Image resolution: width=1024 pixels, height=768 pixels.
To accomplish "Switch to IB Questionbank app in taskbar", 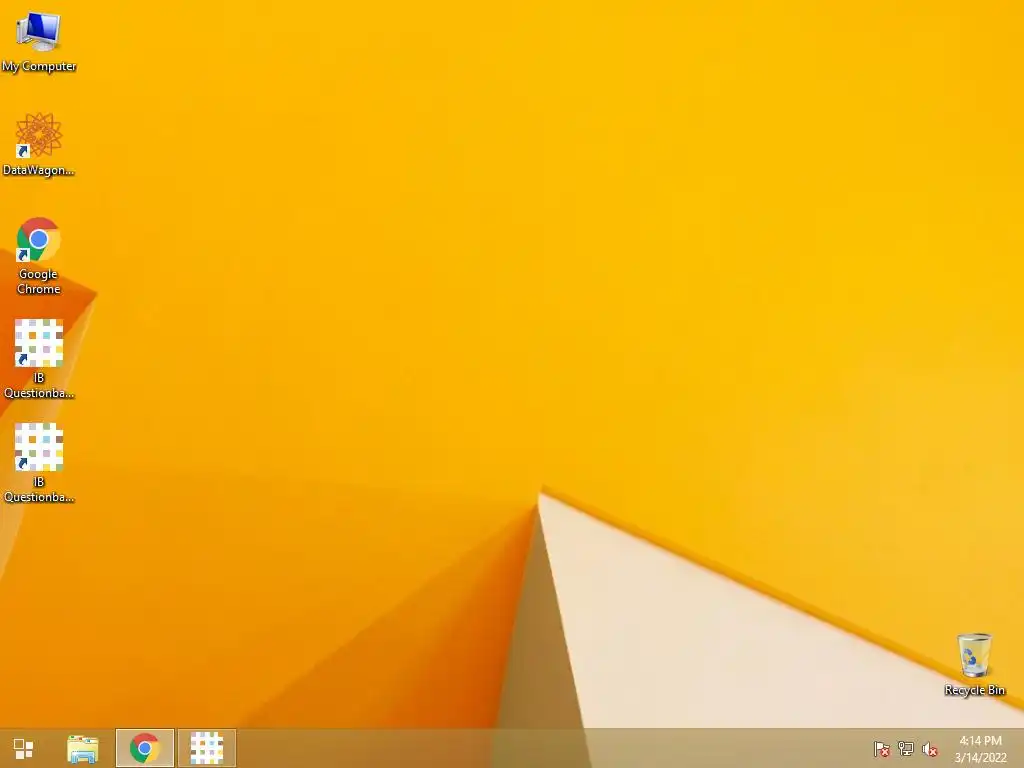I will [x=207, y=748].
